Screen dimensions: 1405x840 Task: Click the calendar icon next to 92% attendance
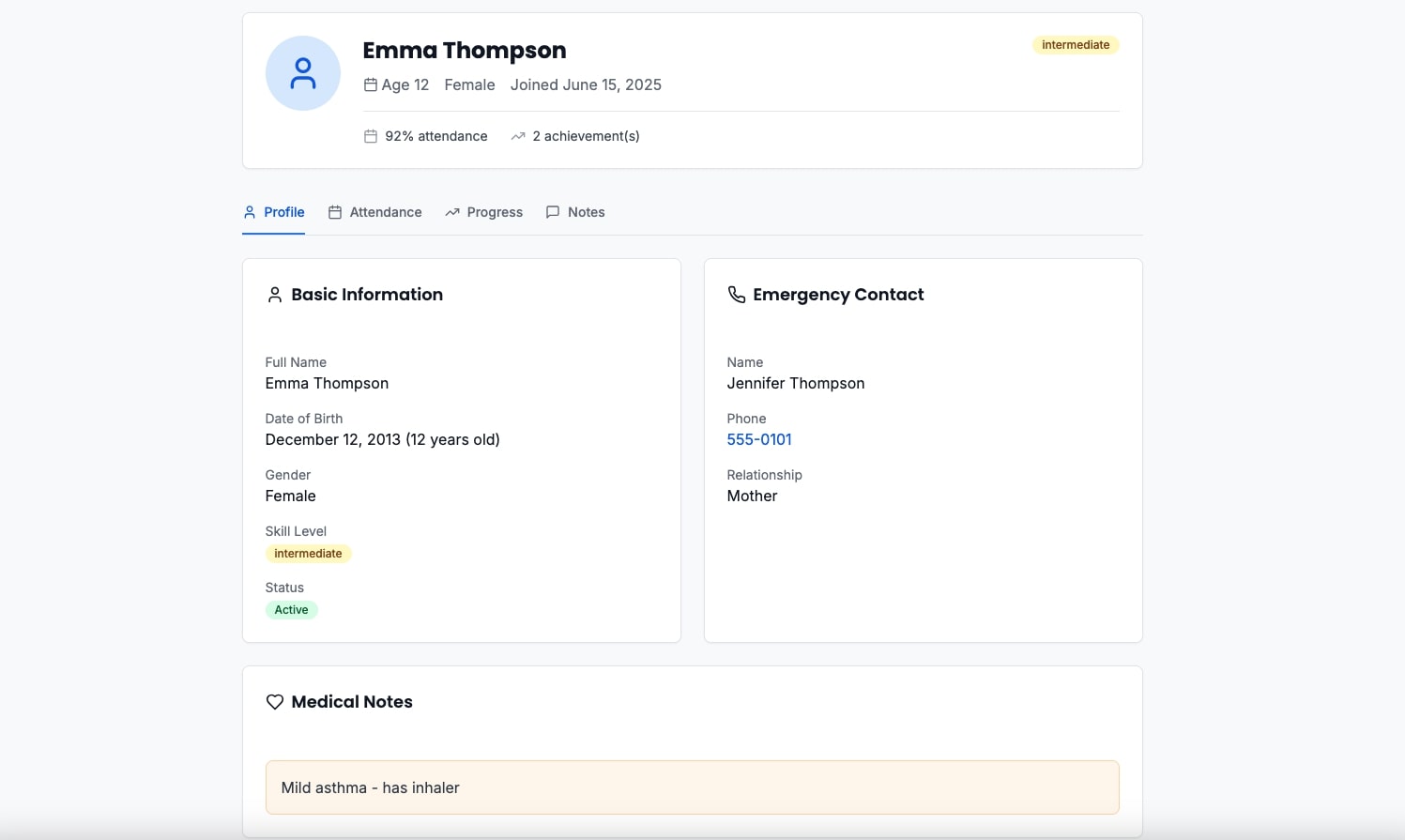(371, 136)
